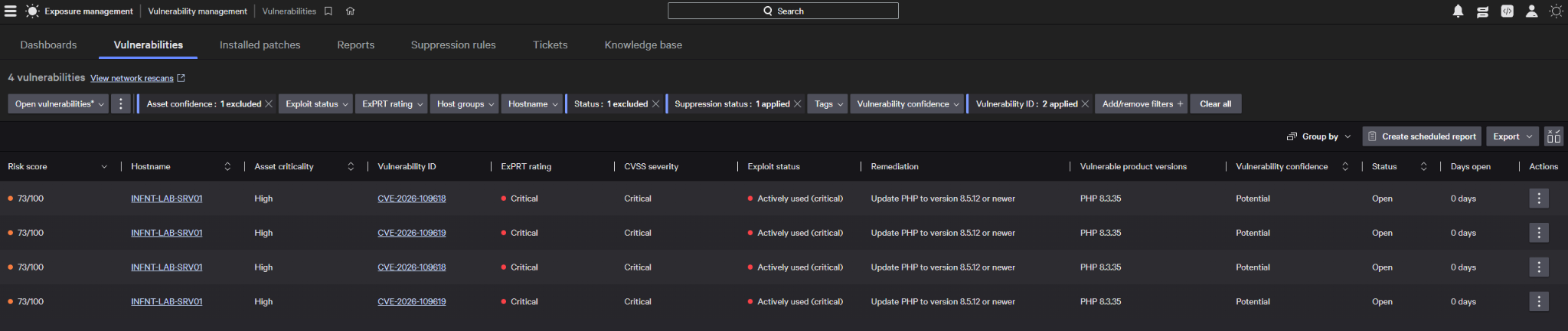
Task: Click the Remediation column header
Action: [x=894, y=166]
